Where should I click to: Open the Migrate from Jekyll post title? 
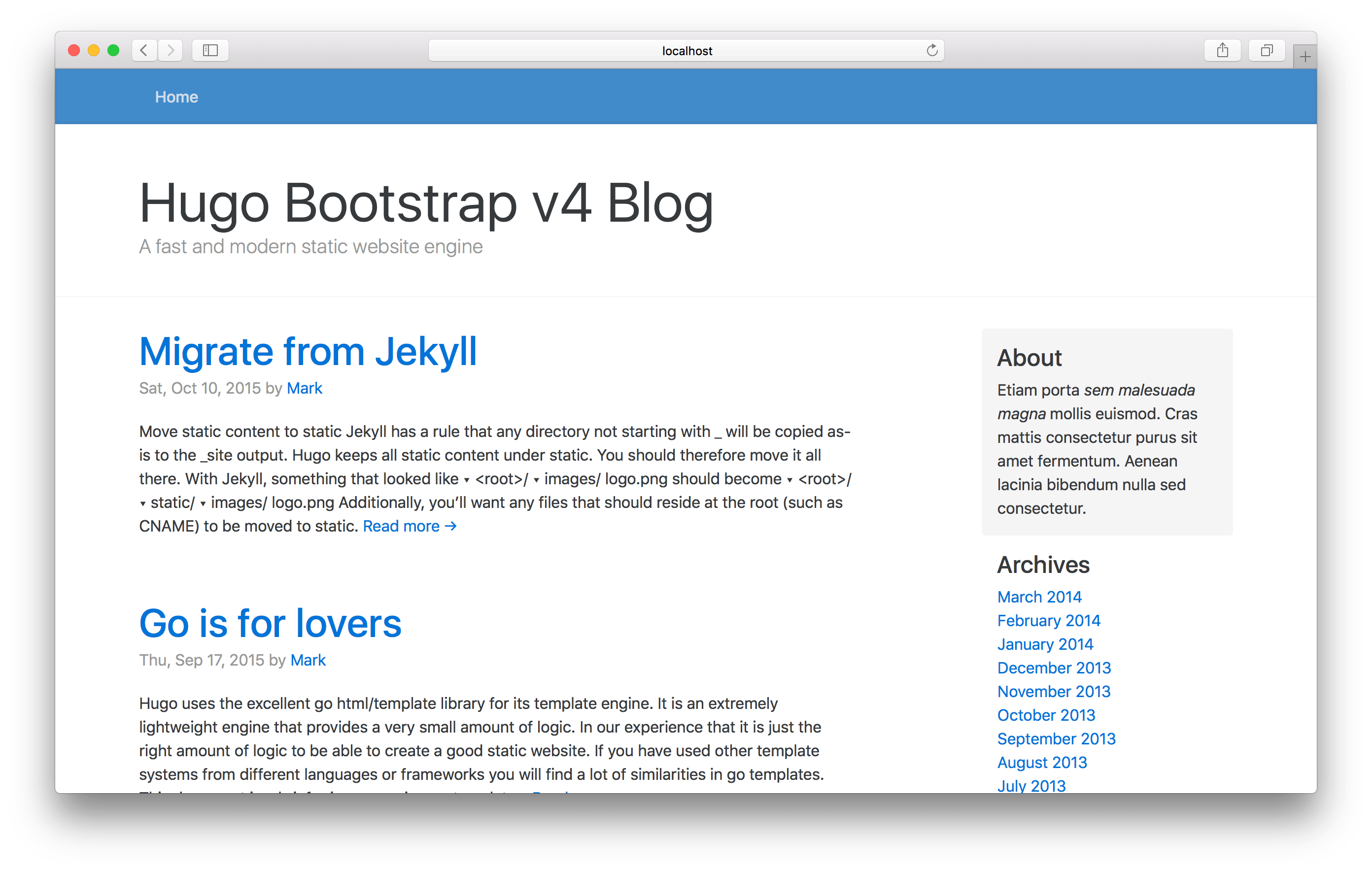point(308,351)
